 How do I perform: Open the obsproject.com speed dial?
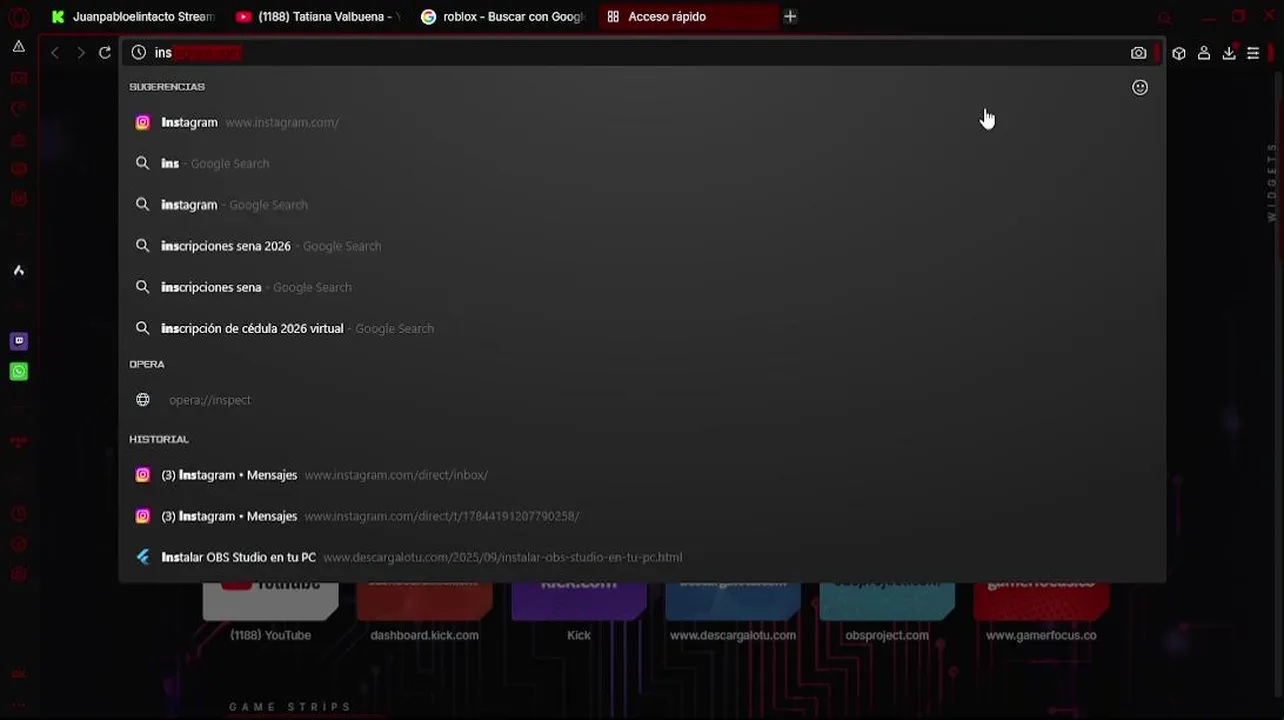click(887, 612)
